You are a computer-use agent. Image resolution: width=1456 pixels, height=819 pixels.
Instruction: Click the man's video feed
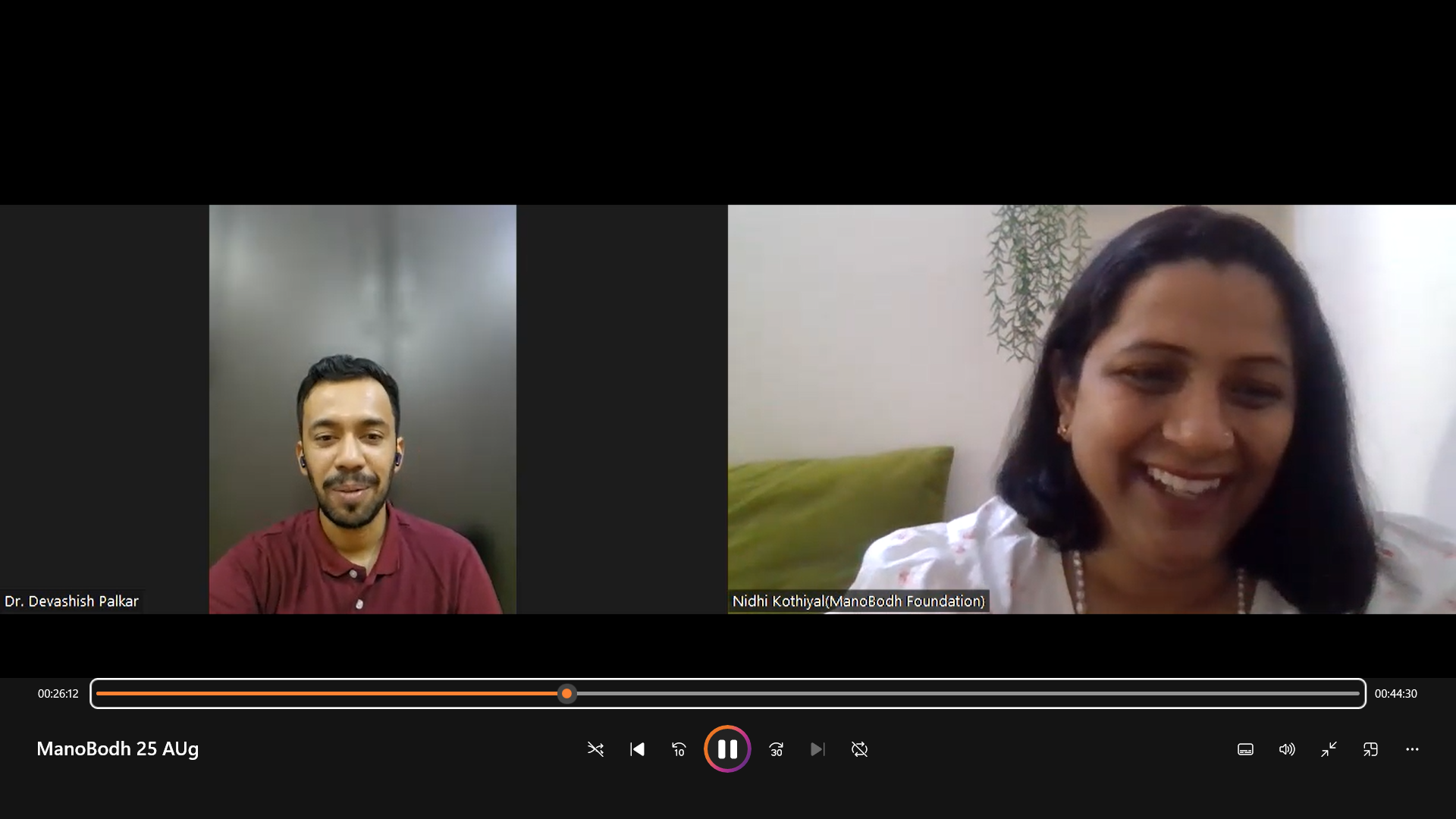(x=362, y=409)
